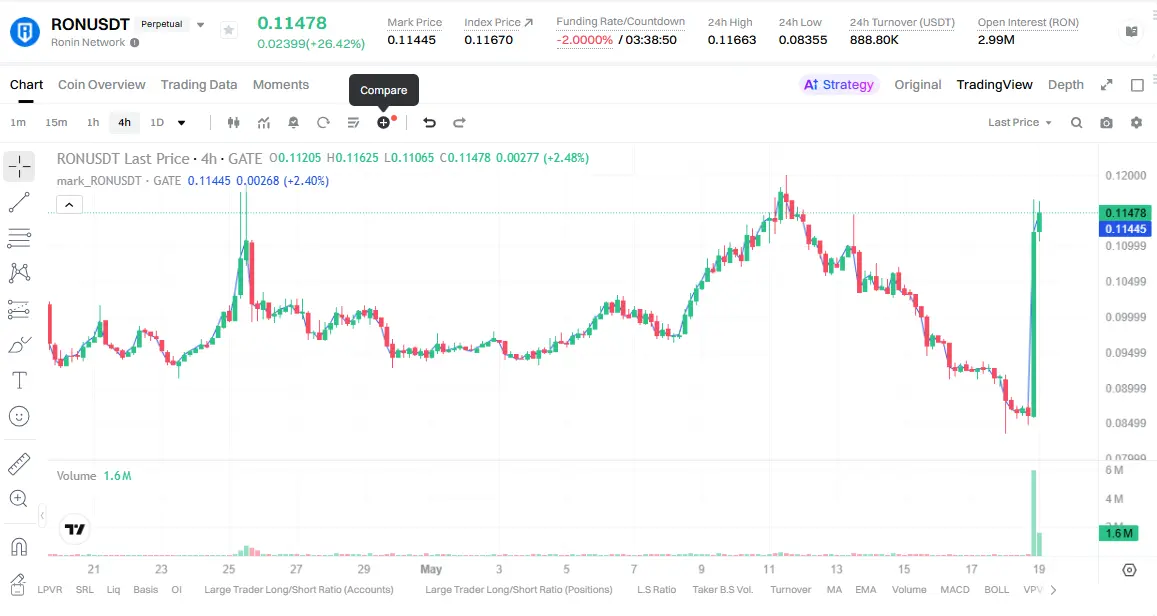Image resolution: width=1157 pixels, height=616 pixels.
Task: Toggle lock all drawing tools
Action: [19, 583]
